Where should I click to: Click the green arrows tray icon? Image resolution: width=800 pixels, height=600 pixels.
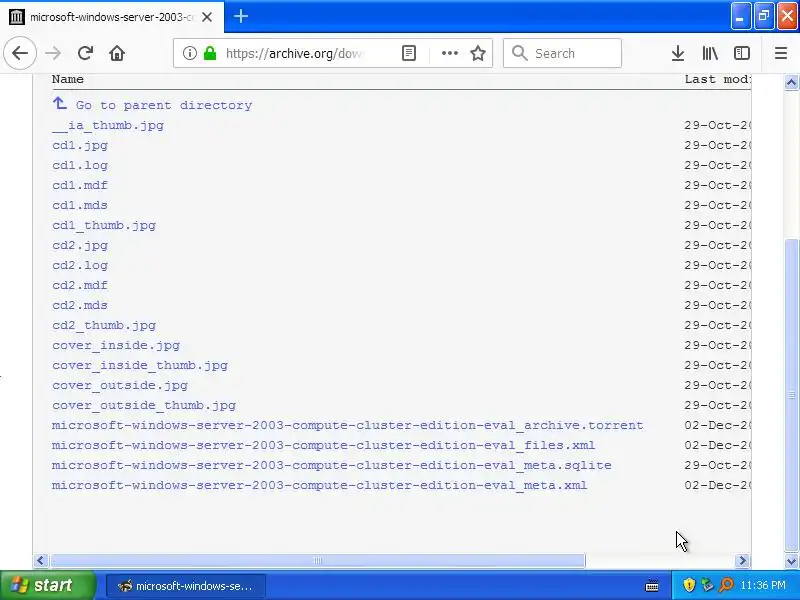(708, 585)
